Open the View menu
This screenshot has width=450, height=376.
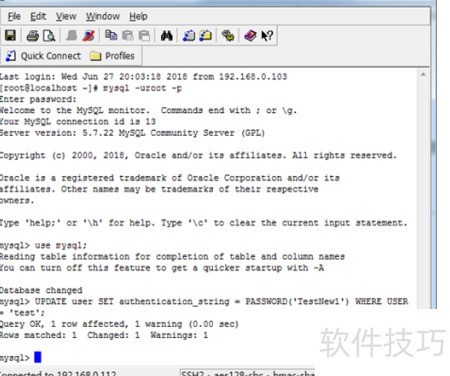pyautogui.click(x=66, y=16)
